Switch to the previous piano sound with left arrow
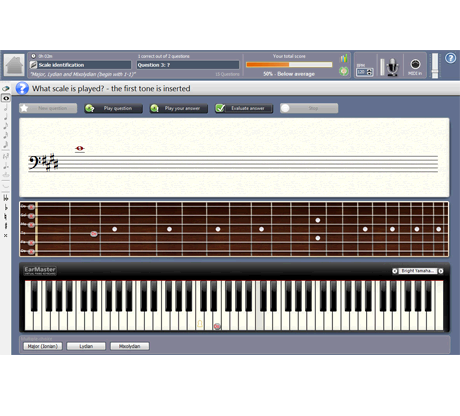This screenshot has width=460, height=416. point(395,271)
